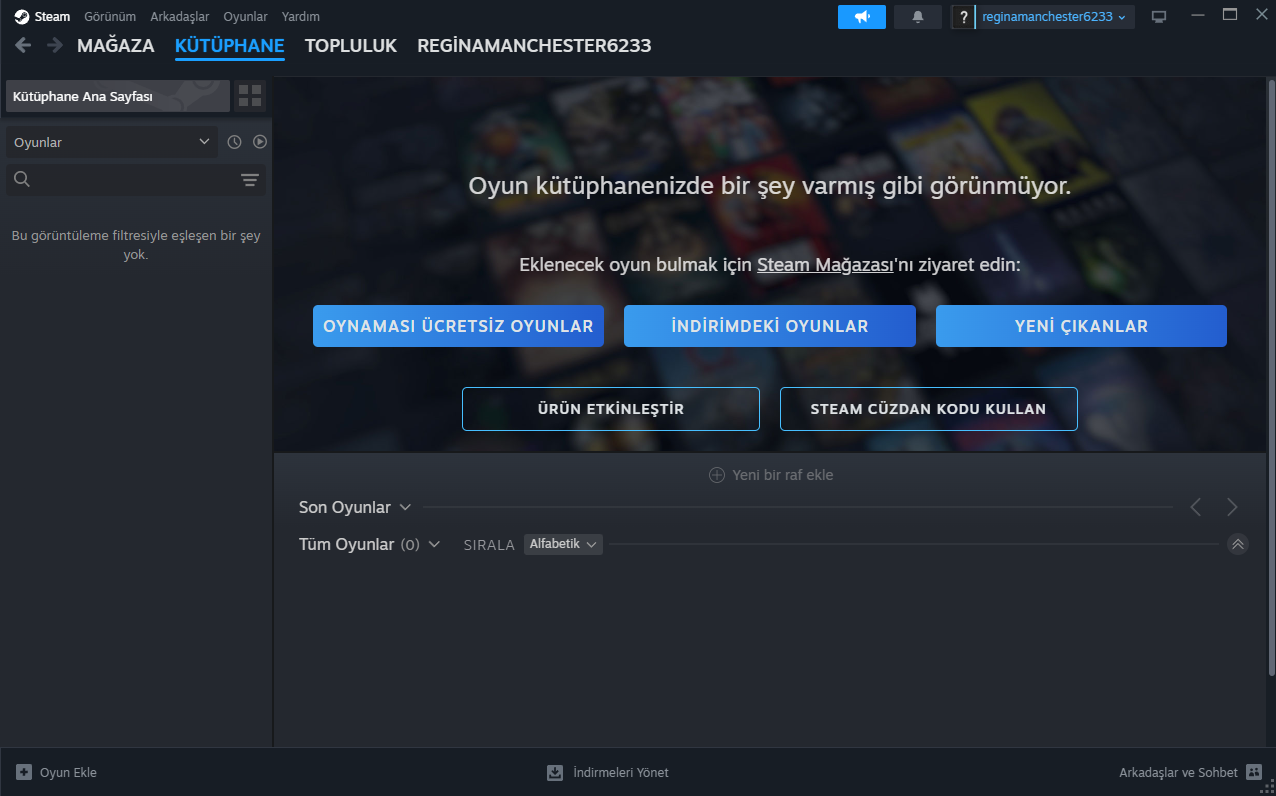Click OYNAMASI ÜCRETSİZ OYUNLAR button
Viewport: 1276px width, 796px height.
click(x=458, y=326)
